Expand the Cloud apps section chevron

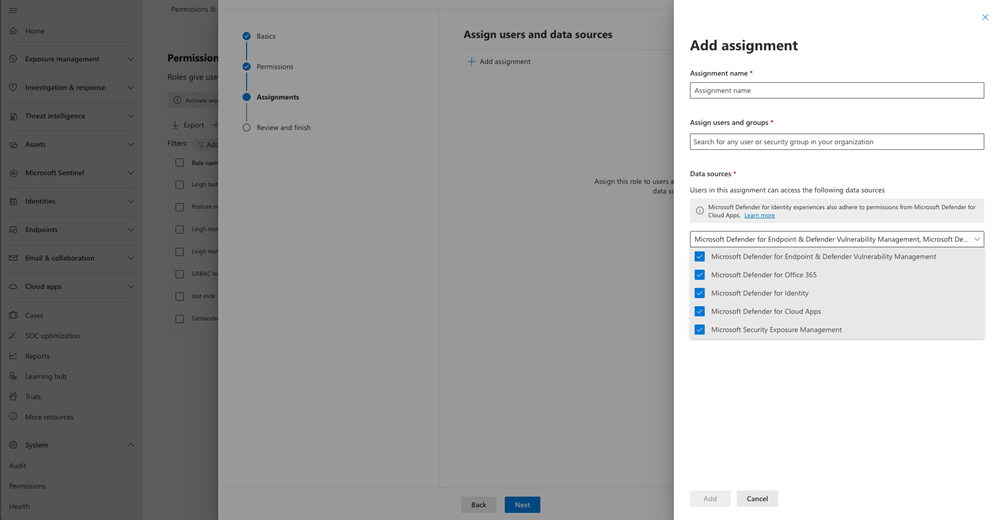(x=131, y=286)
